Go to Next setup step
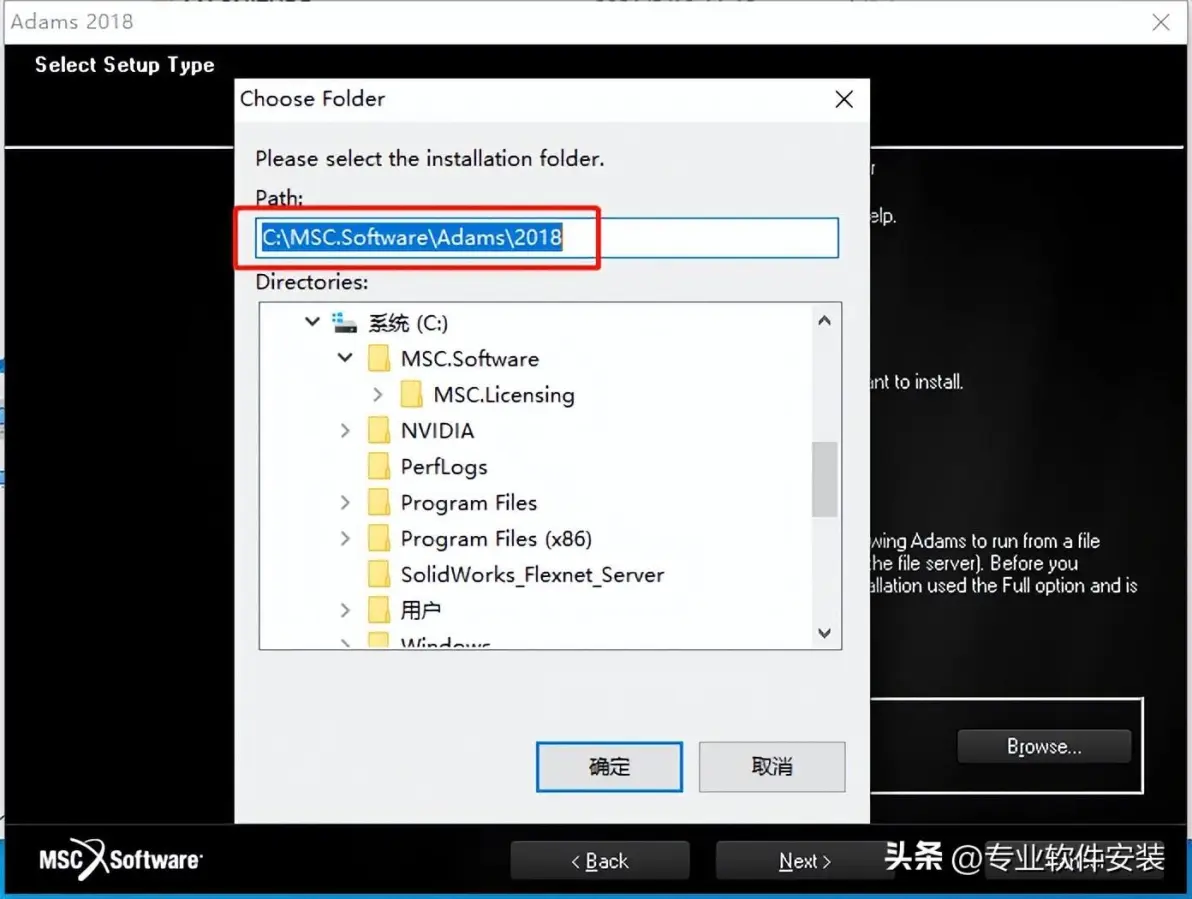The image size is (1192, 899). point(804,861)
